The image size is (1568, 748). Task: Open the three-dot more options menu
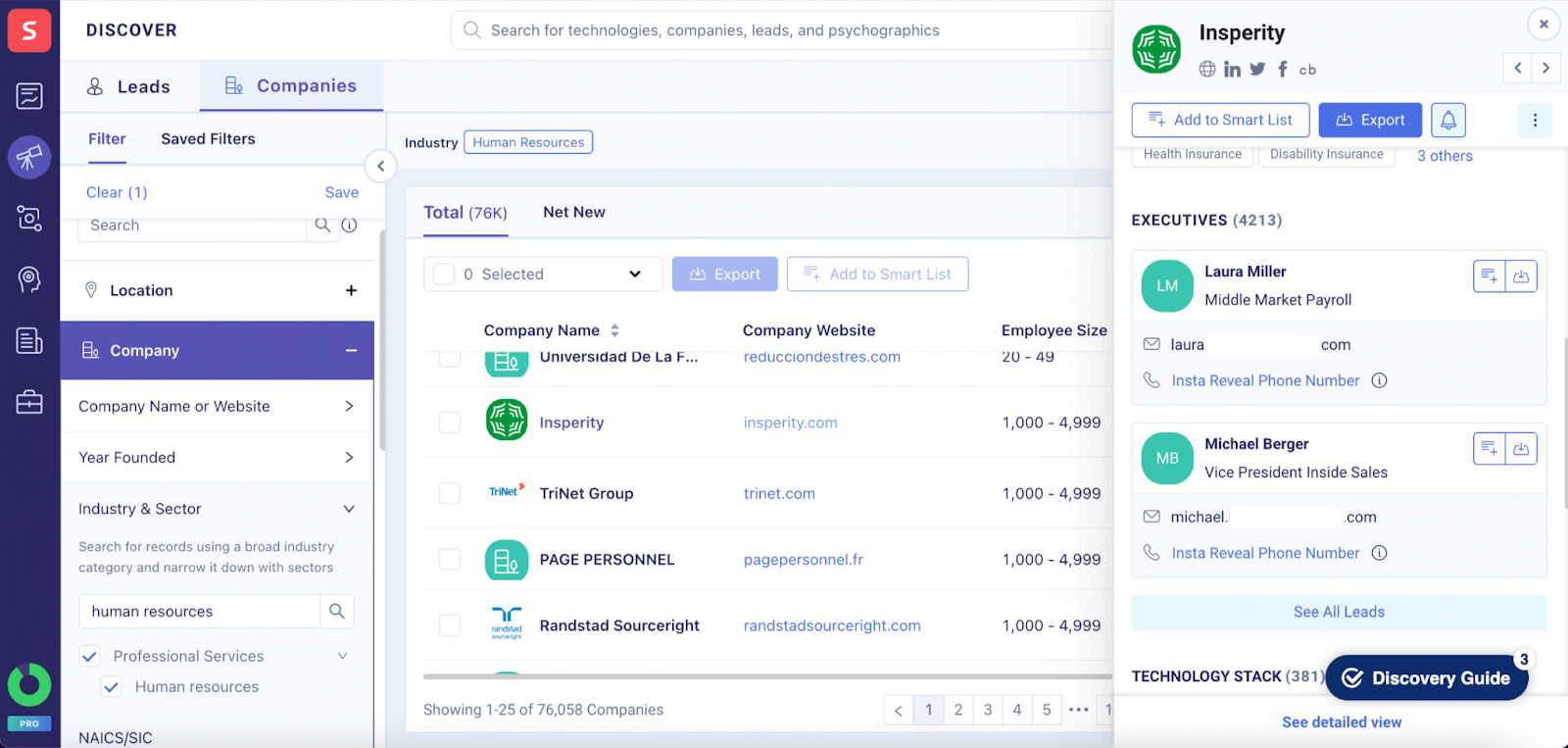1535,120
